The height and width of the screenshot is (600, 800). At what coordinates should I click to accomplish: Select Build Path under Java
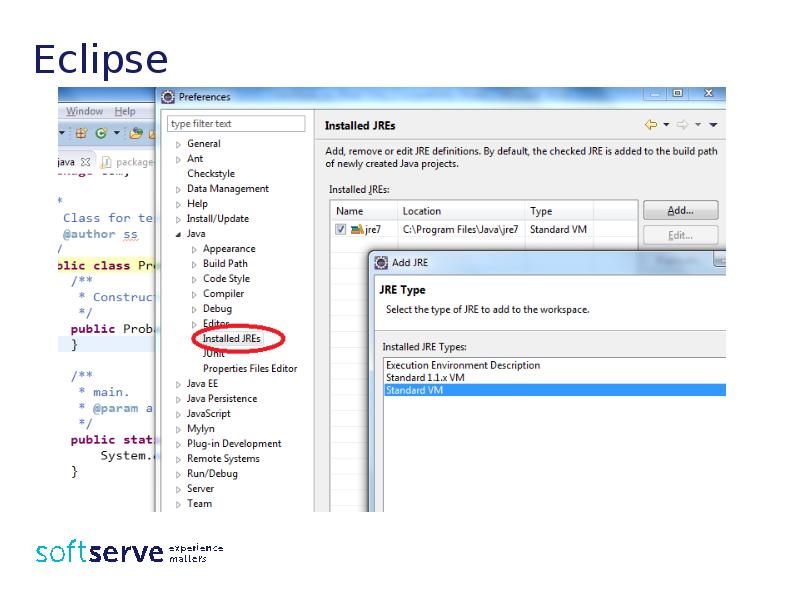point(225,264)
